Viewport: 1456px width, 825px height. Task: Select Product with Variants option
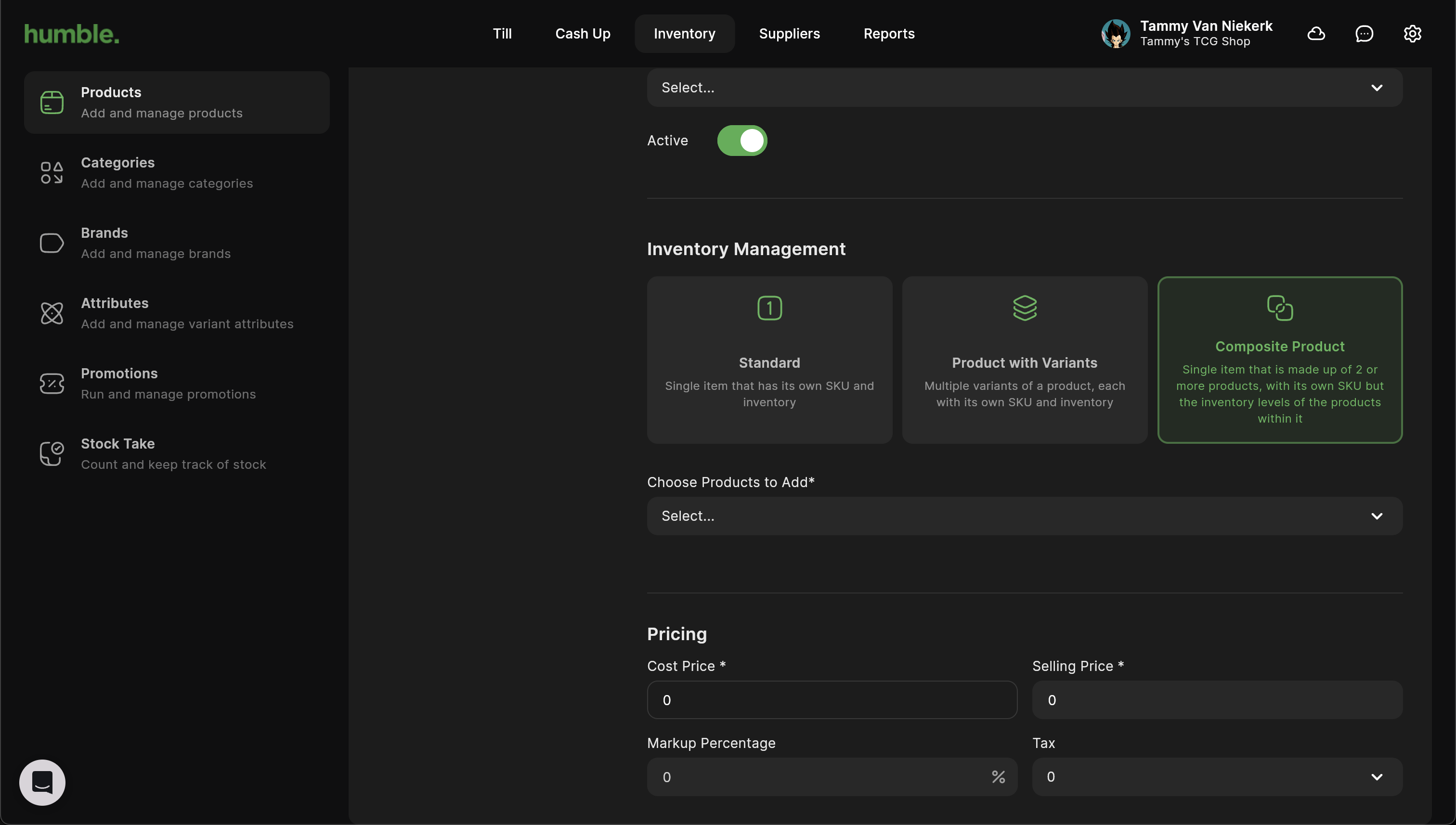[1024, 360]
